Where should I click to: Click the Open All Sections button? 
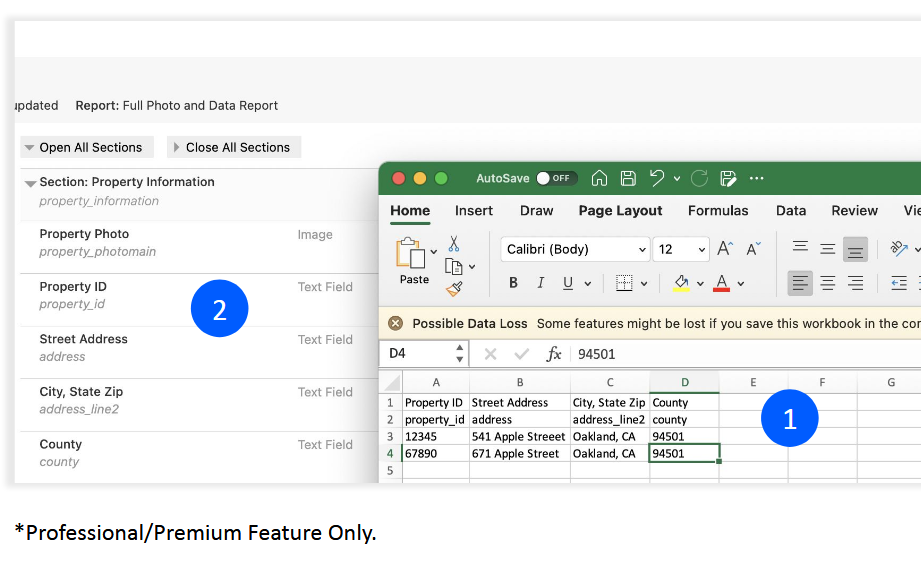click(x=87, y=147)
